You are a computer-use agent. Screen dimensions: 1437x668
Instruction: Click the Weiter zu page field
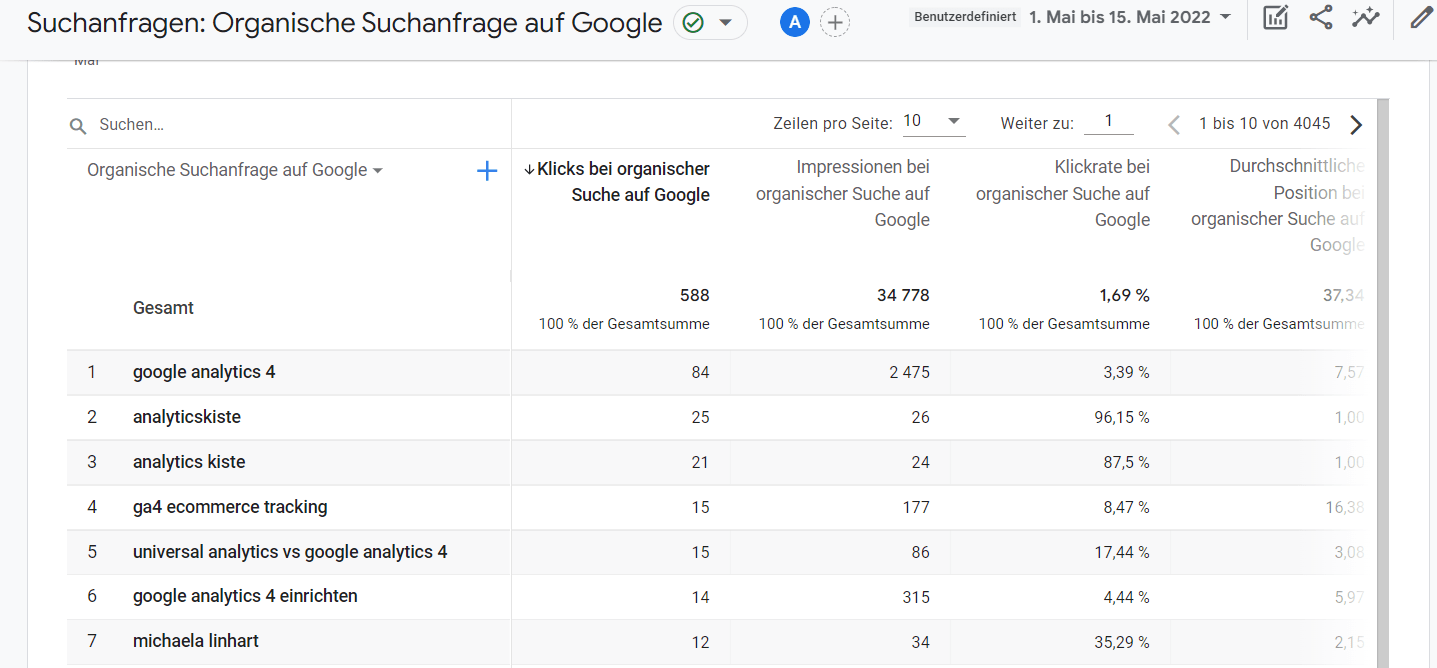[1109, 120]
